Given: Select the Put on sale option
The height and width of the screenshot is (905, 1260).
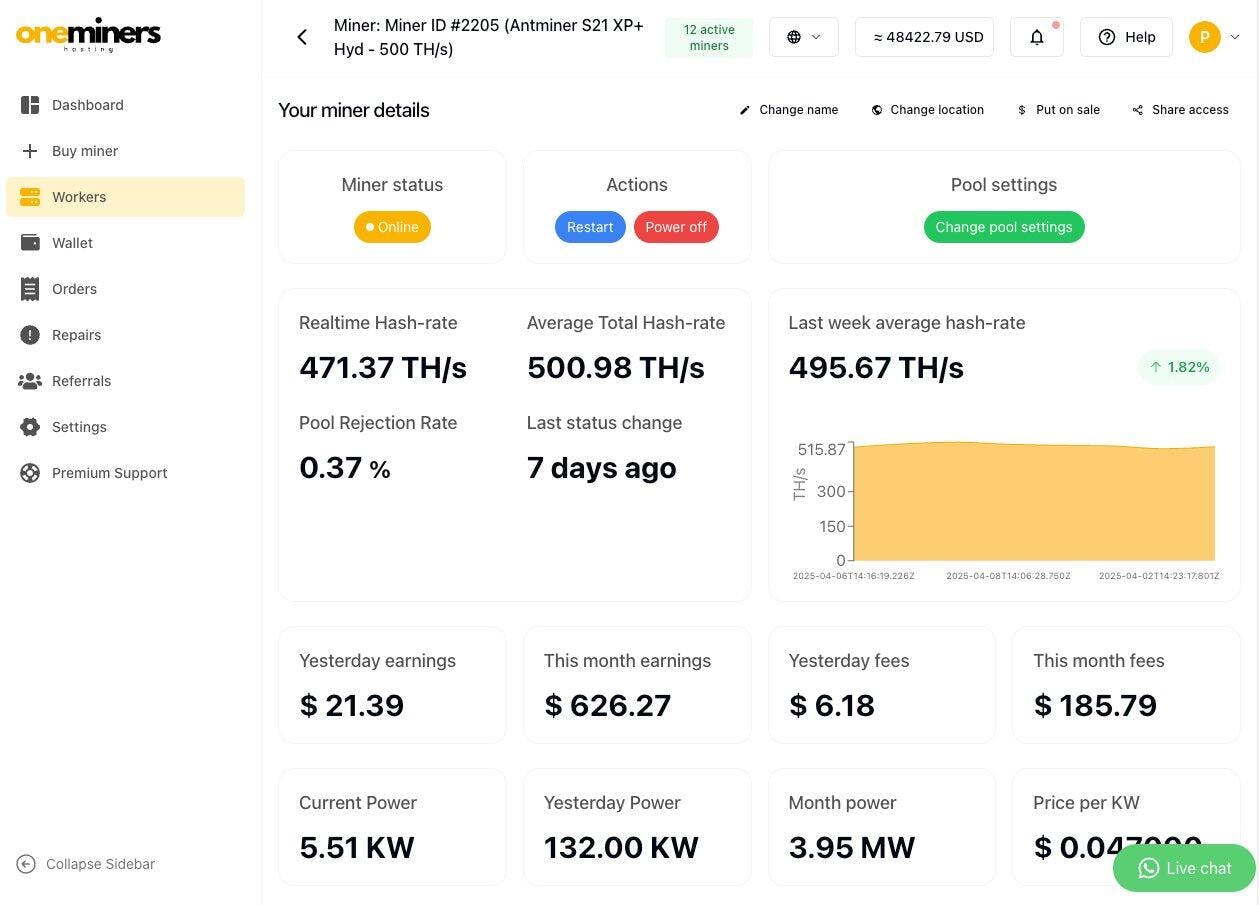Looking at the screenshot, I should click(1058, 110).
